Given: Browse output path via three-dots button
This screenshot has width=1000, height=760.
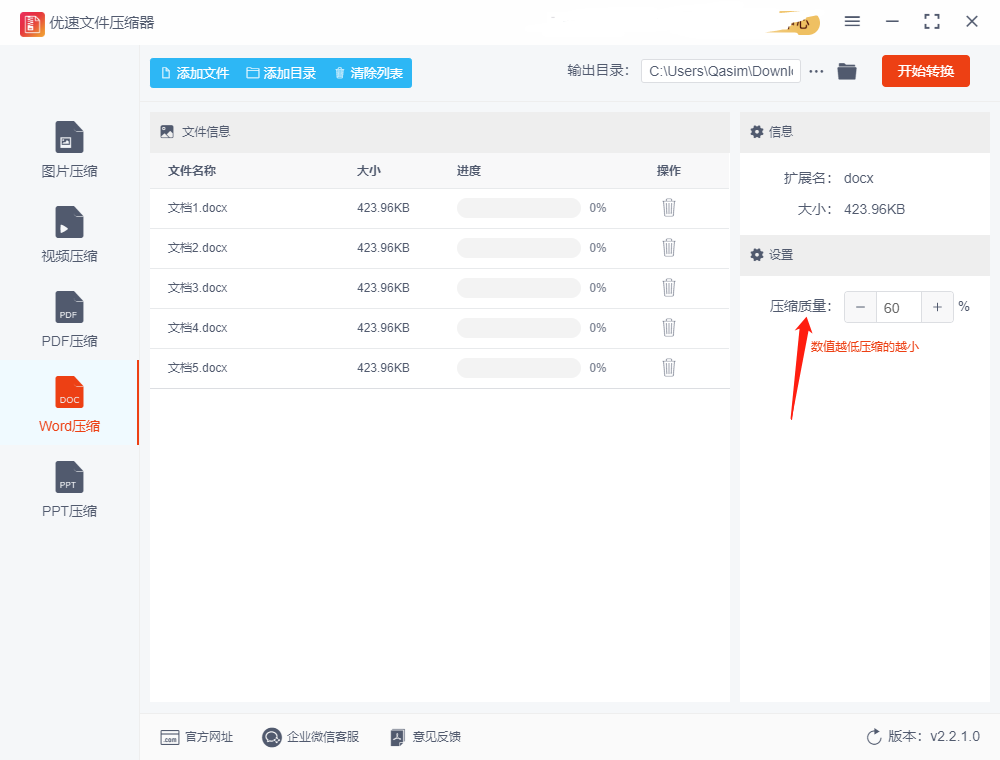Looking at the screenshot, I should coord(816,71).
